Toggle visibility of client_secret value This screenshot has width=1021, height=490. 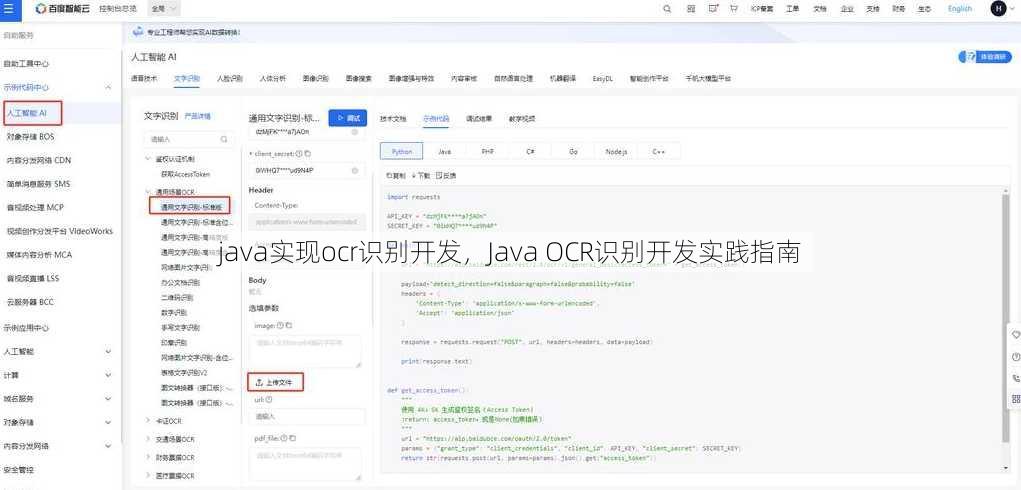355,170
